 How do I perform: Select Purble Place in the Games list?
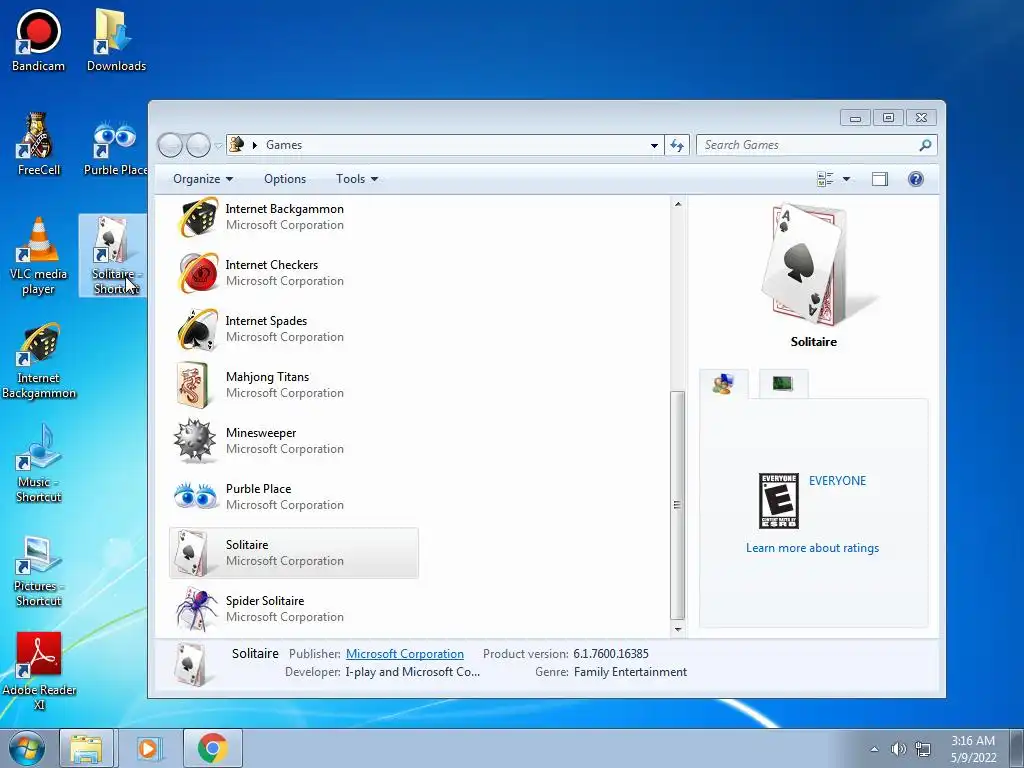click(x=293, y=497)
